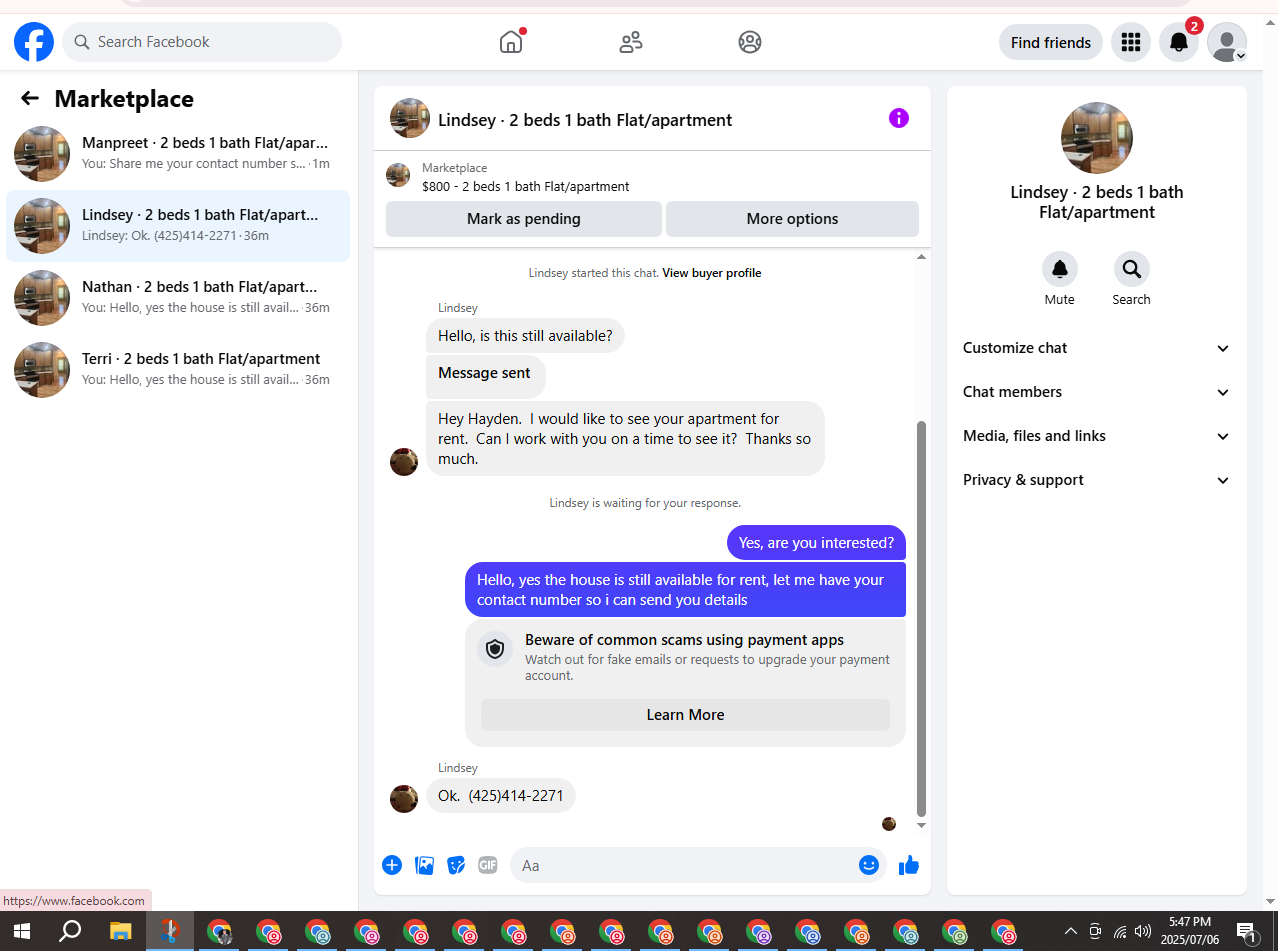The width and height of the screenshot is (1278, 951).
Task: Open the Windows notification center icon
Action: [x=1247, y=931]
